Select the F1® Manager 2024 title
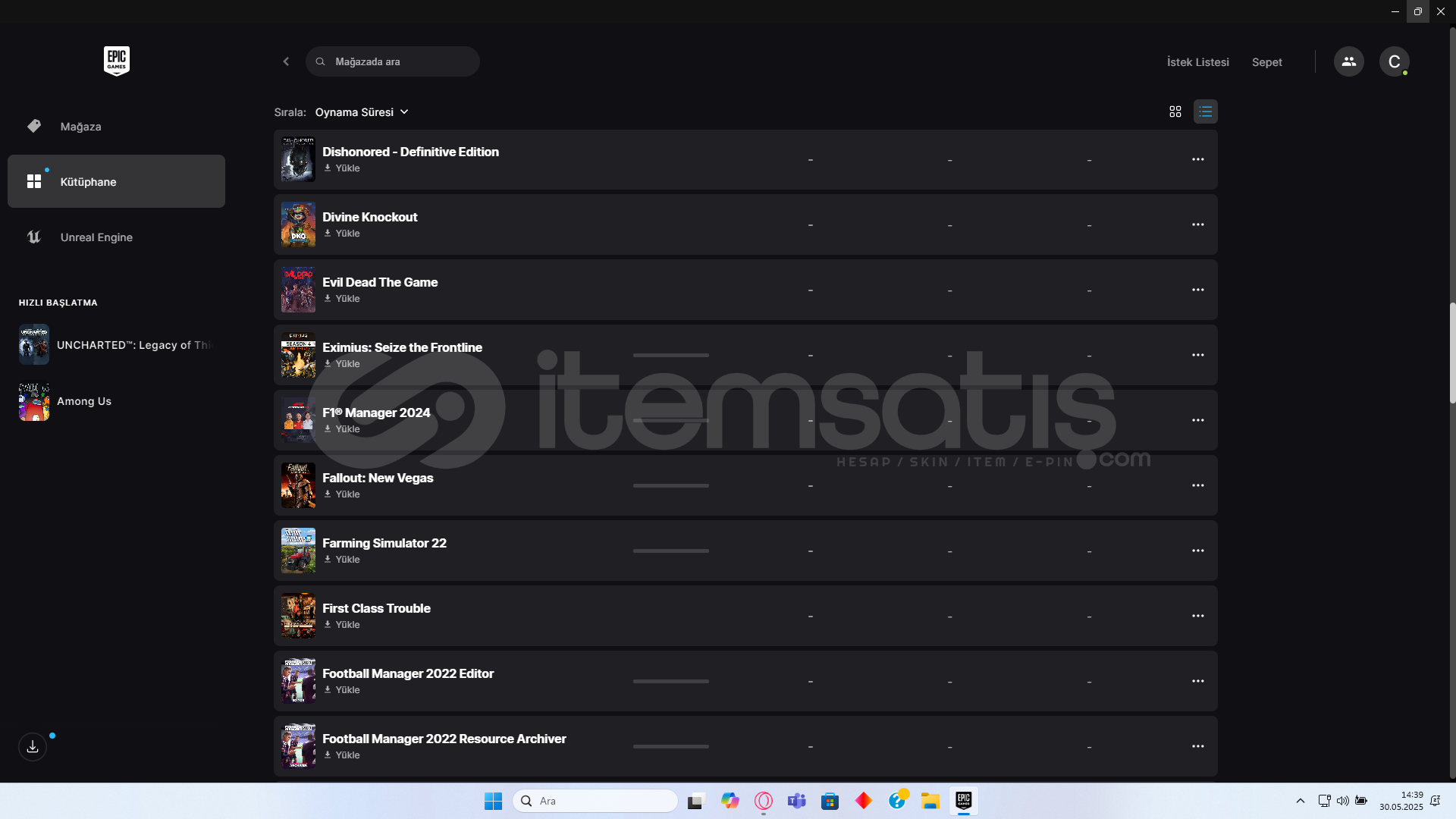 pos(376,413)
